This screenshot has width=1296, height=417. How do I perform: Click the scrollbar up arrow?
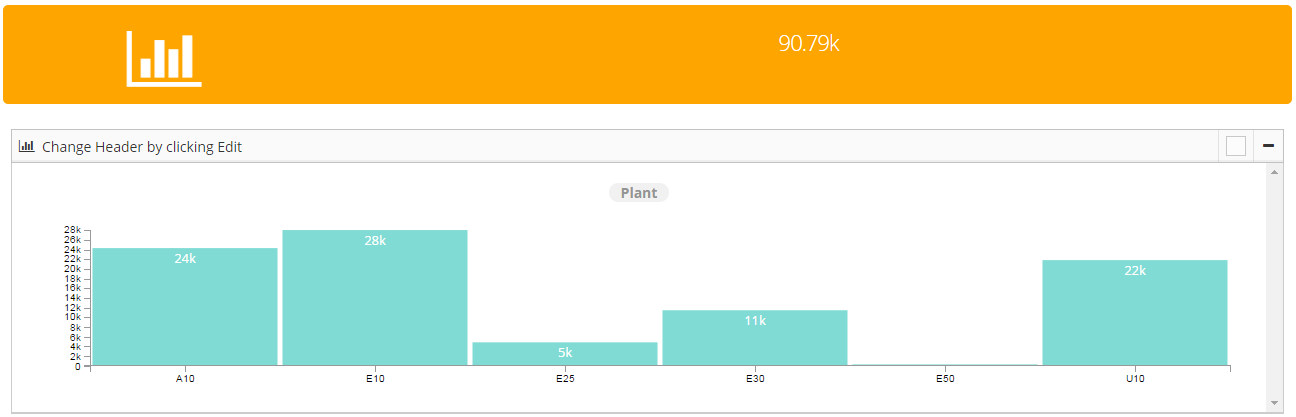point(1274,172)
